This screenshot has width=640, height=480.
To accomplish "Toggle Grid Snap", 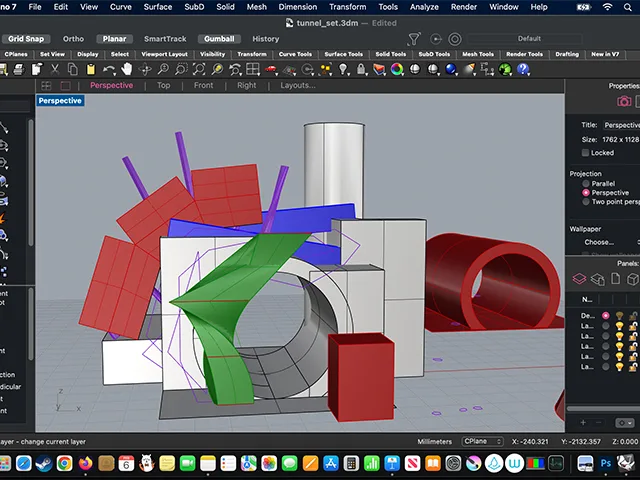I will click(x=26, y=39).
